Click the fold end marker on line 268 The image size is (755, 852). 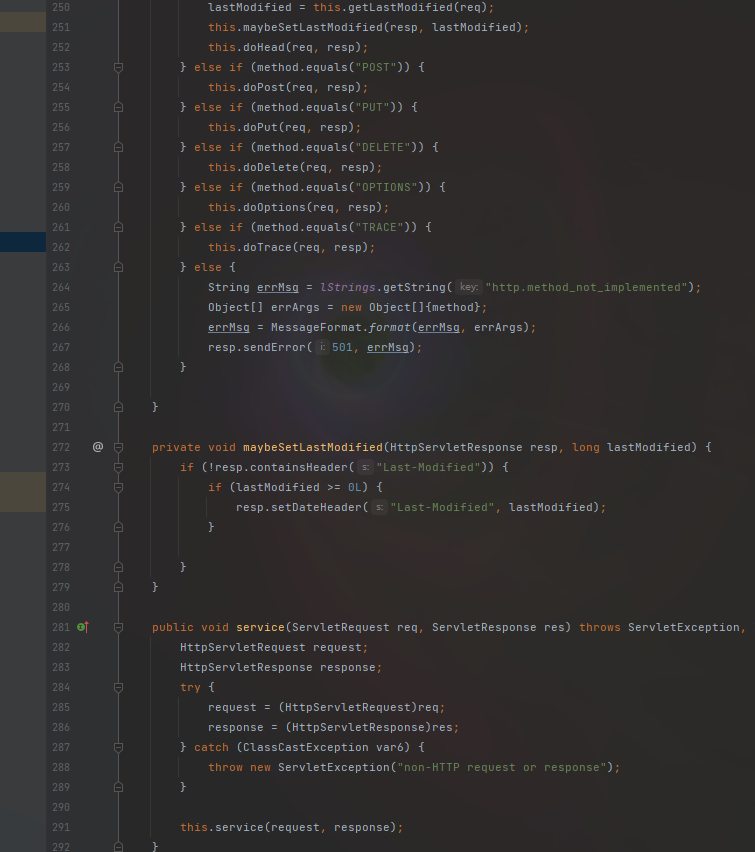(118, 367)
